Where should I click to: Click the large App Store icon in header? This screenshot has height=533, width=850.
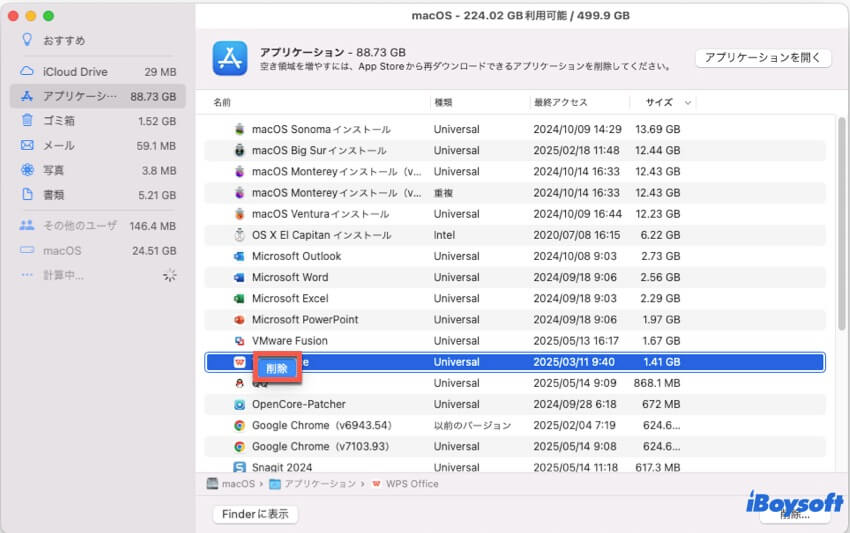pyautogui.click(x=230, y=59)
